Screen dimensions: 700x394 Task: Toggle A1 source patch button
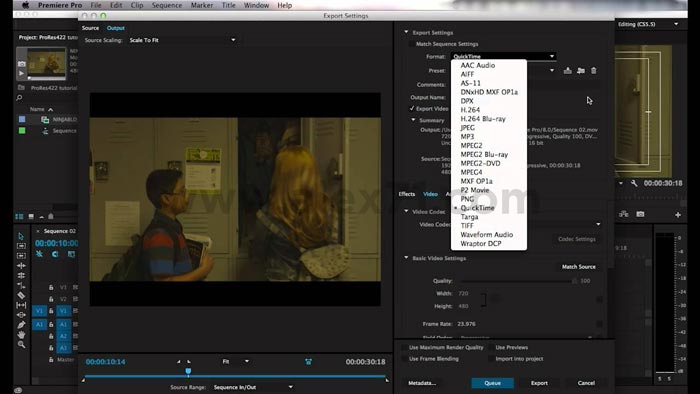click(x=39, y=324)
